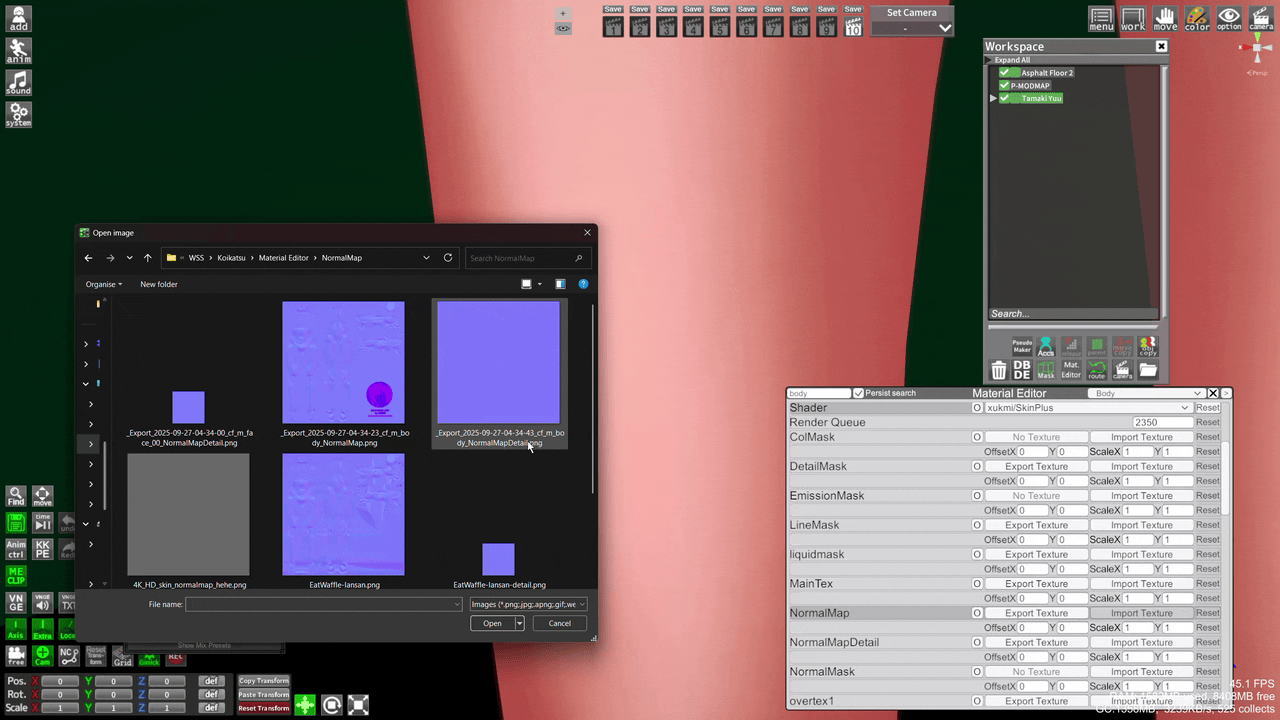
Task: Toggle the Tamaki Yuu visibility checkbox
Action: (1004, 98)
